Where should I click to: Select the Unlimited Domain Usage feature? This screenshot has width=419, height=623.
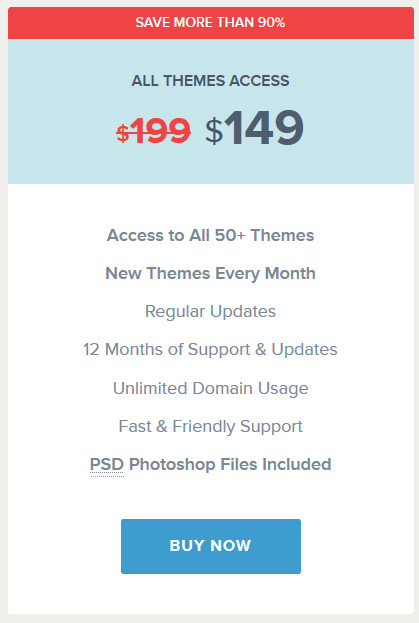coord(210,389)
